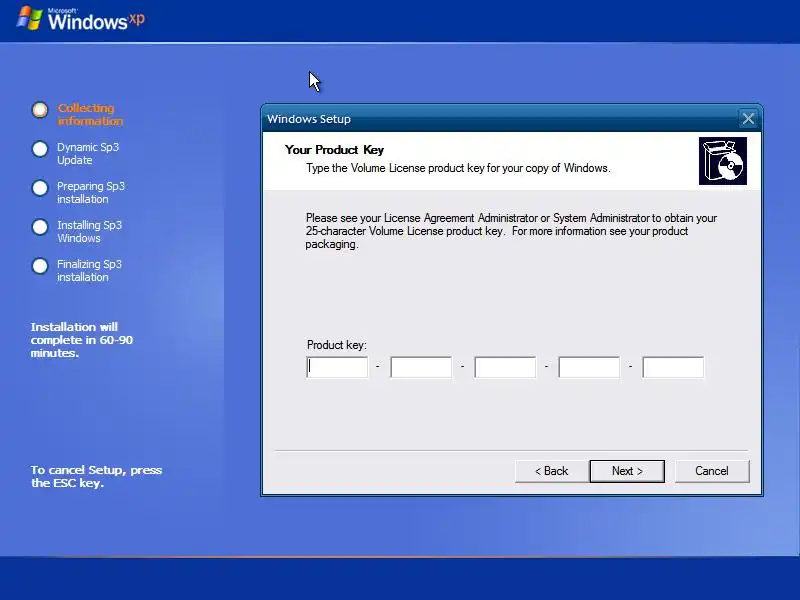Click the 'Windows Setup' title bar text
The height and width of the screenshot is (600, 800).
point(309,119)
